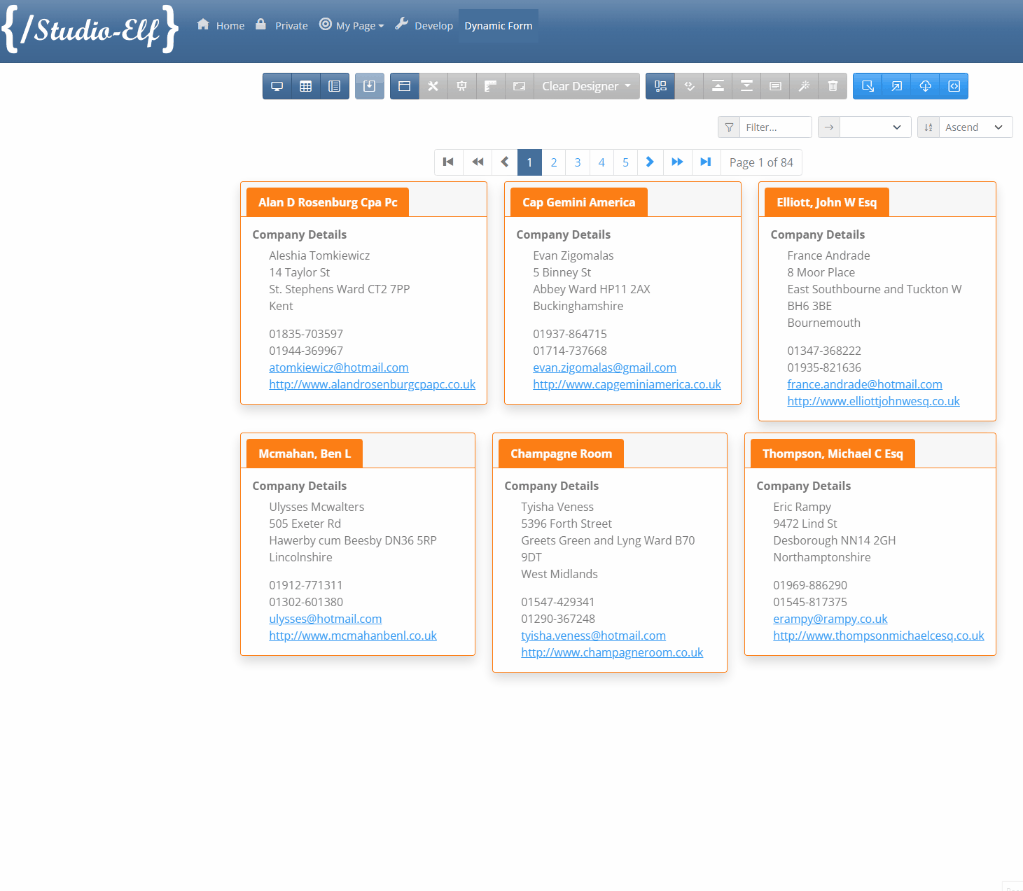Toggle the window panel designer icon
The width and height of the screenshot is (1023, 891).
405,86
